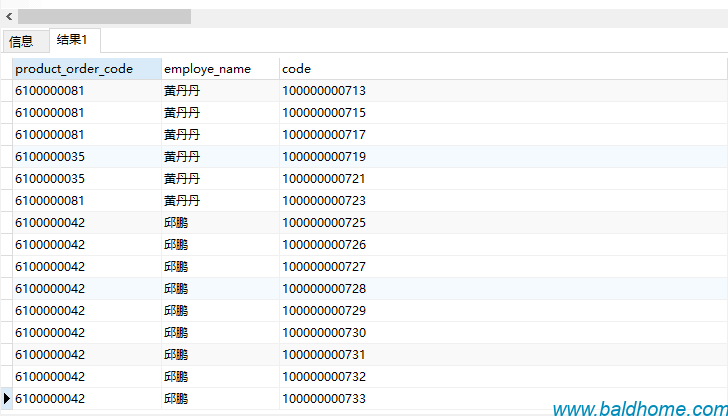Screen dimensions: 728x416
Task: Open the www.baldhome.com watermark link
Action: (639, 408)
